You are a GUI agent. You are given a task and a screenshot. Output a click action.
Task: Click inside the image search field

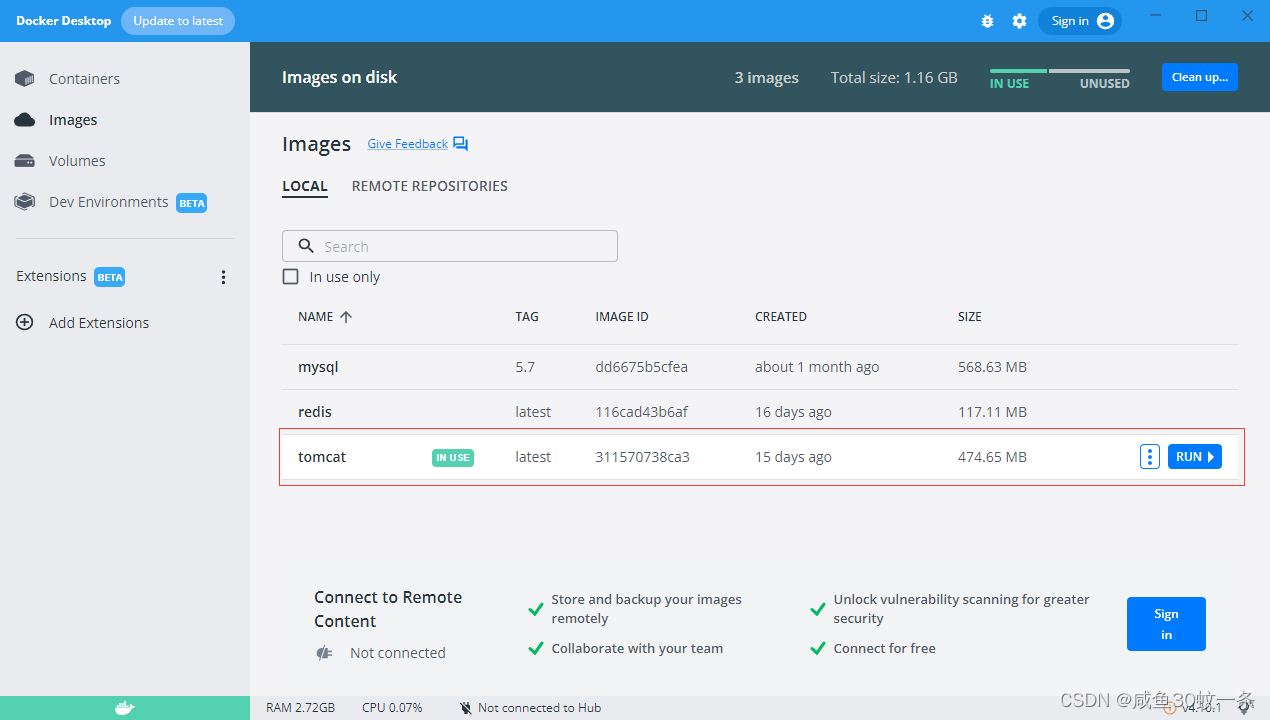pyautogui.click(x=449, y=246)
